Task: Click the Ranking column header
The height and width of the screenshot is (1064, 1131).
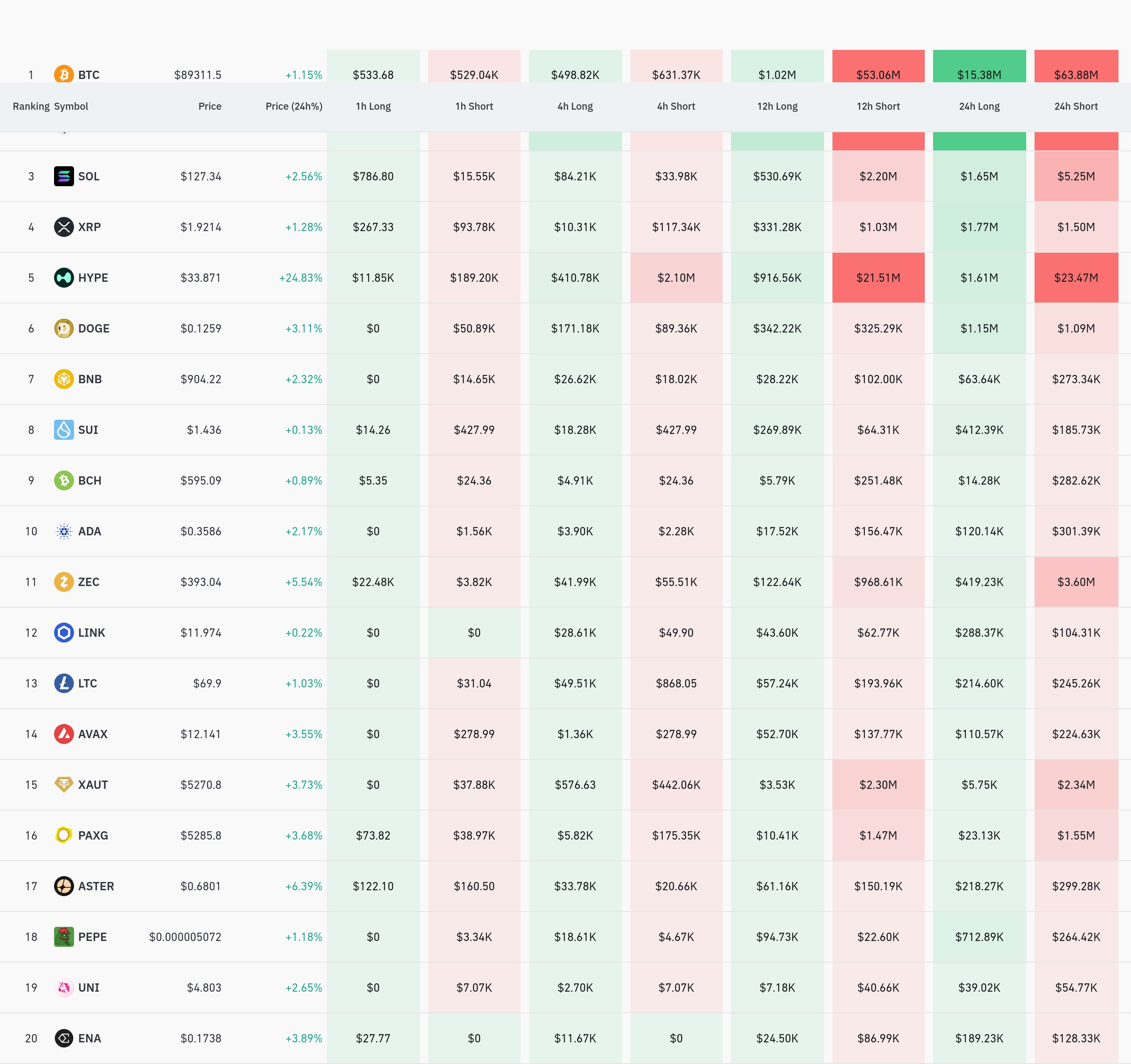Action: click(31, 106)
